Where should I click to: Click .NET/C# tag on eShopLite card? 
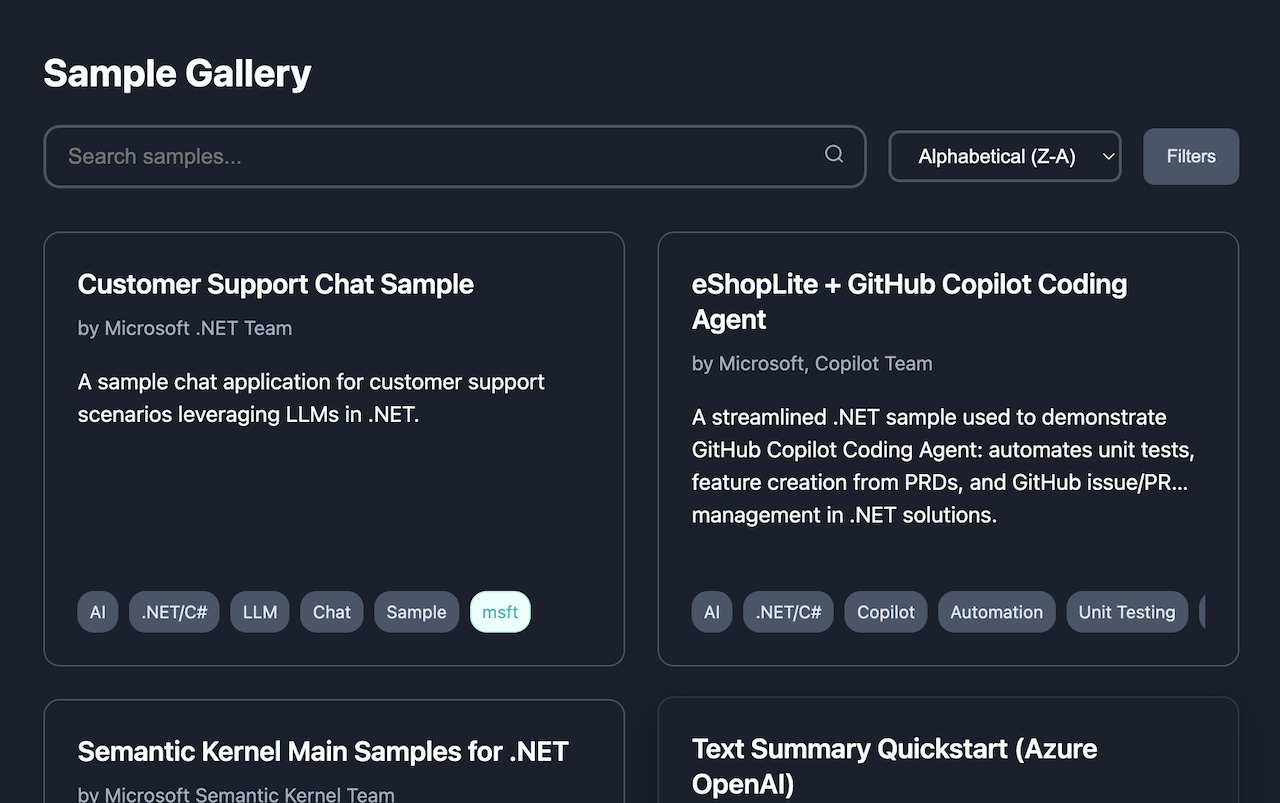(x=788, y=613)
